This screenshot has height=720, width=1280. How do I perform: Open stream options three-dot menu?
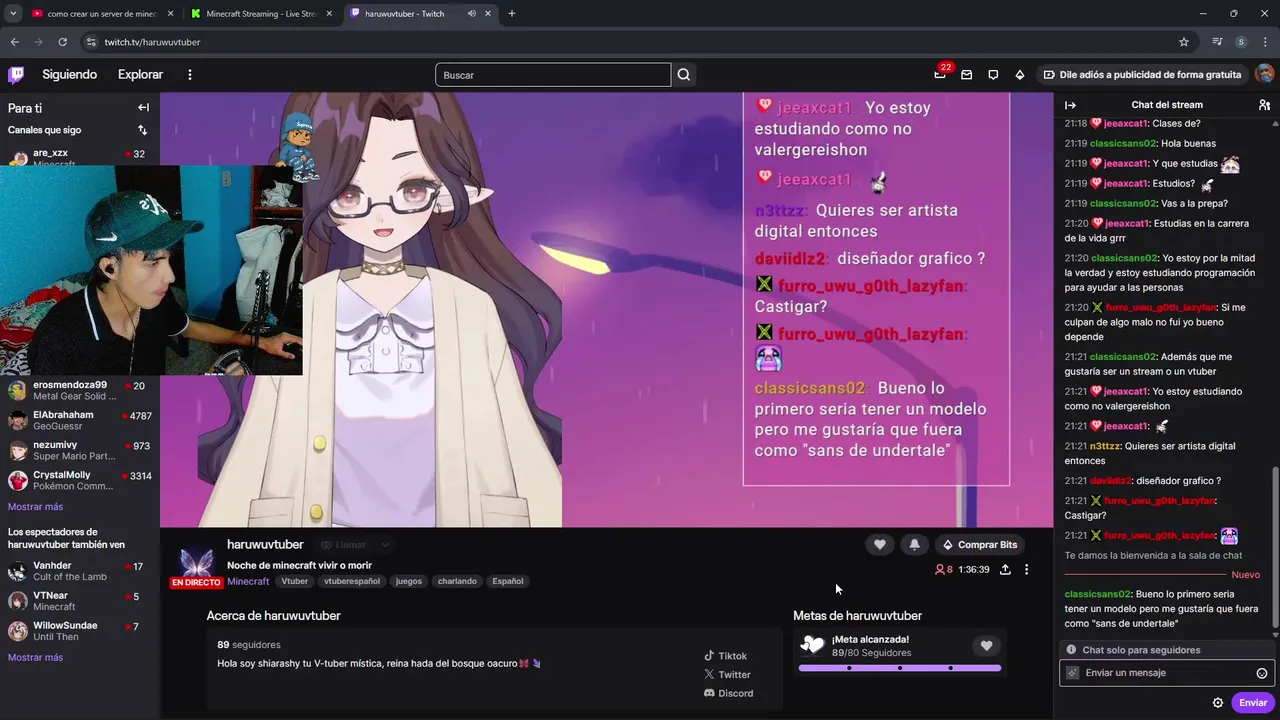tap(1026, 570)
